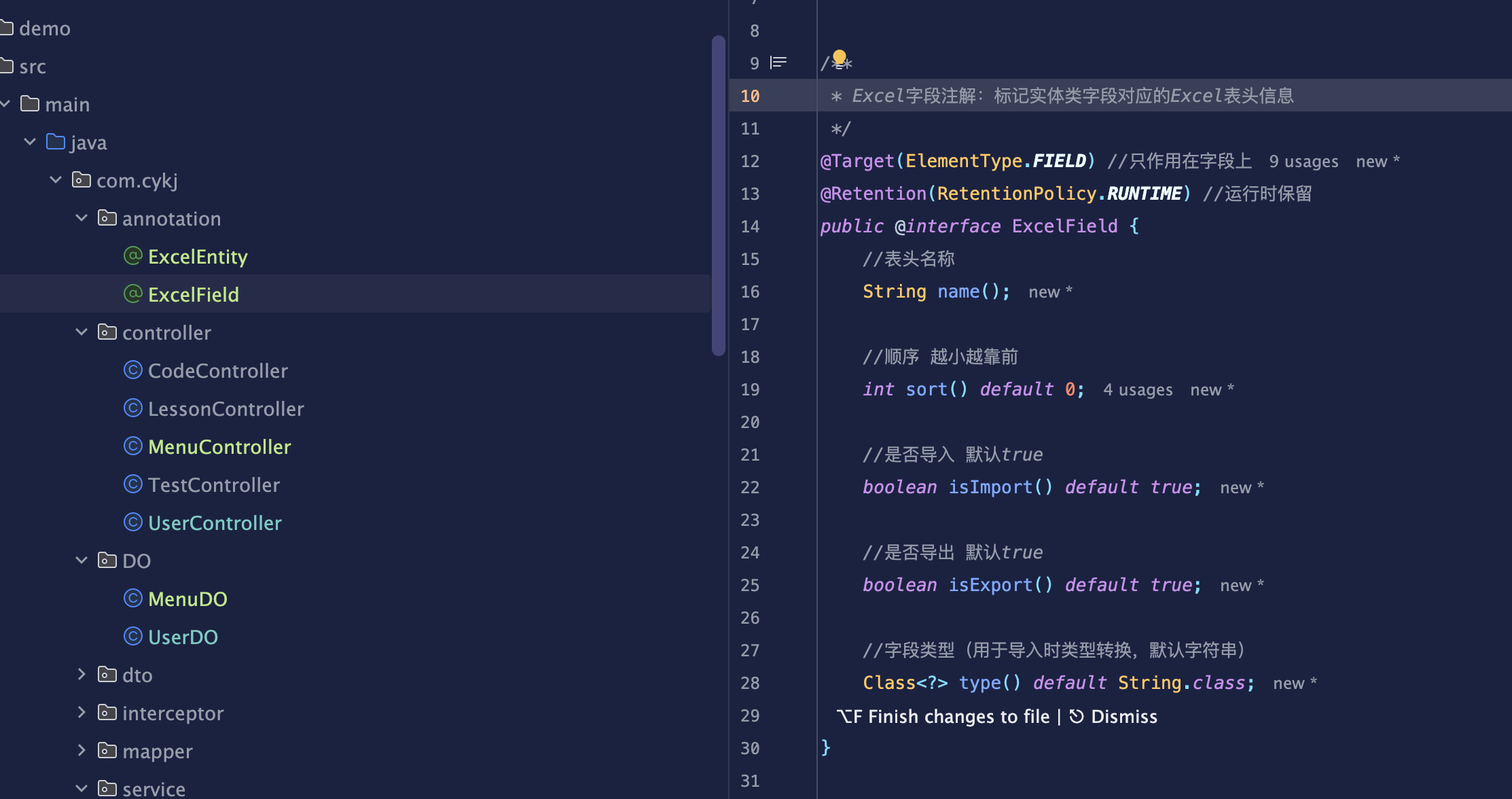
Task: Open the CodeController class file
Action: (217, 371)
